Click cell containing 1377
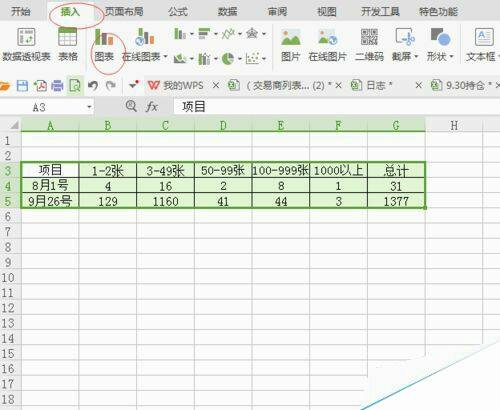The width and height of the screenshot is (500, 410). click(396, 201)
